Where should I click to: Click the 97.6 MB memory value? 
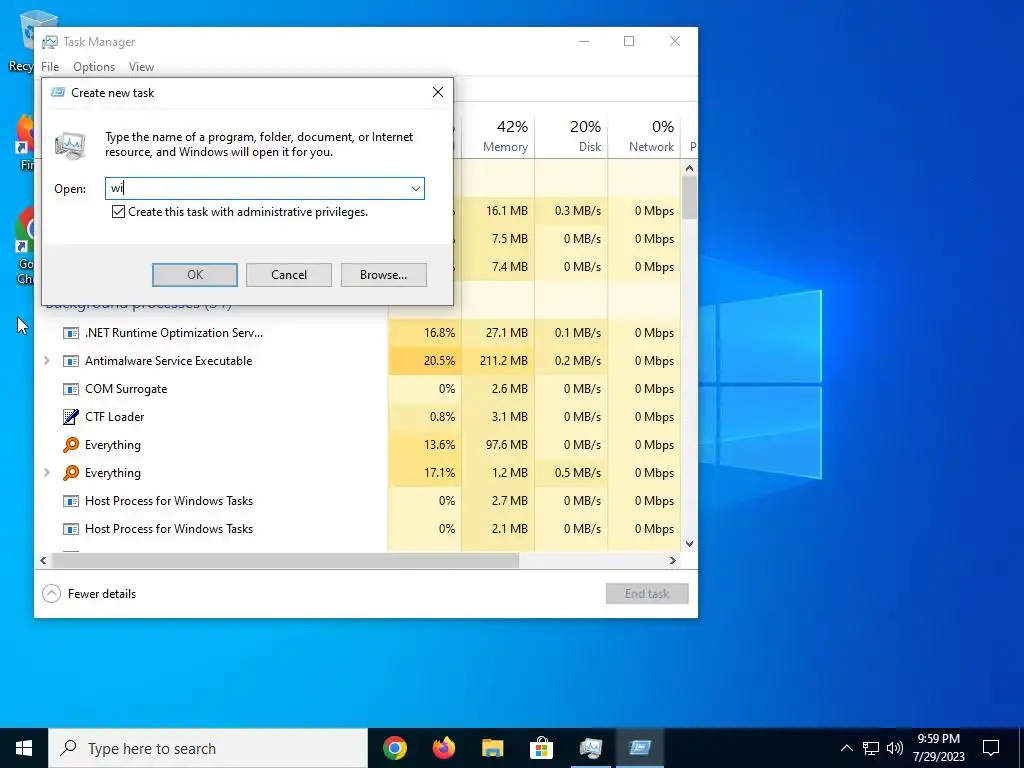coord(507,445)
